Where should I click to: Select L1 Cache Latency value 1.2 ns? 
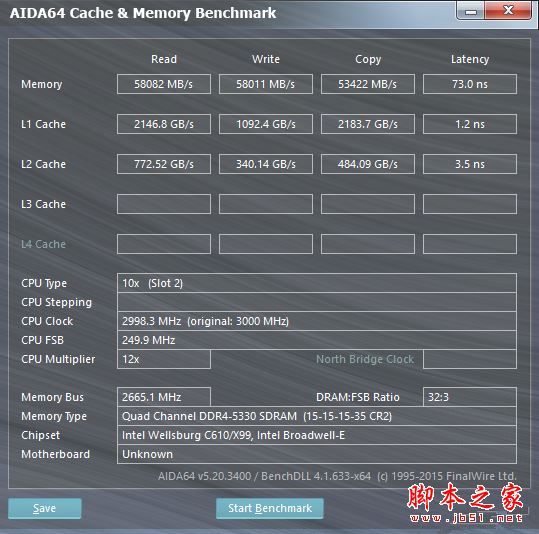[470, 124]
